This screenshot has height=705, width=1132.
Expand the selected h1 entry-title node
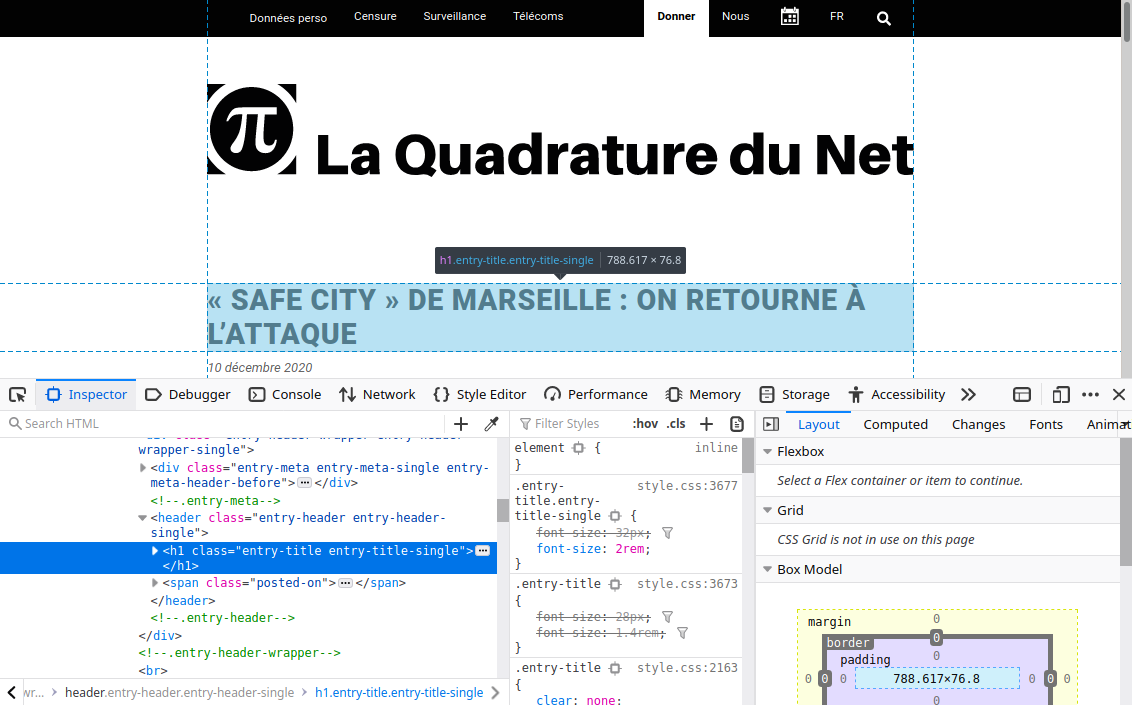click(155, 551)
